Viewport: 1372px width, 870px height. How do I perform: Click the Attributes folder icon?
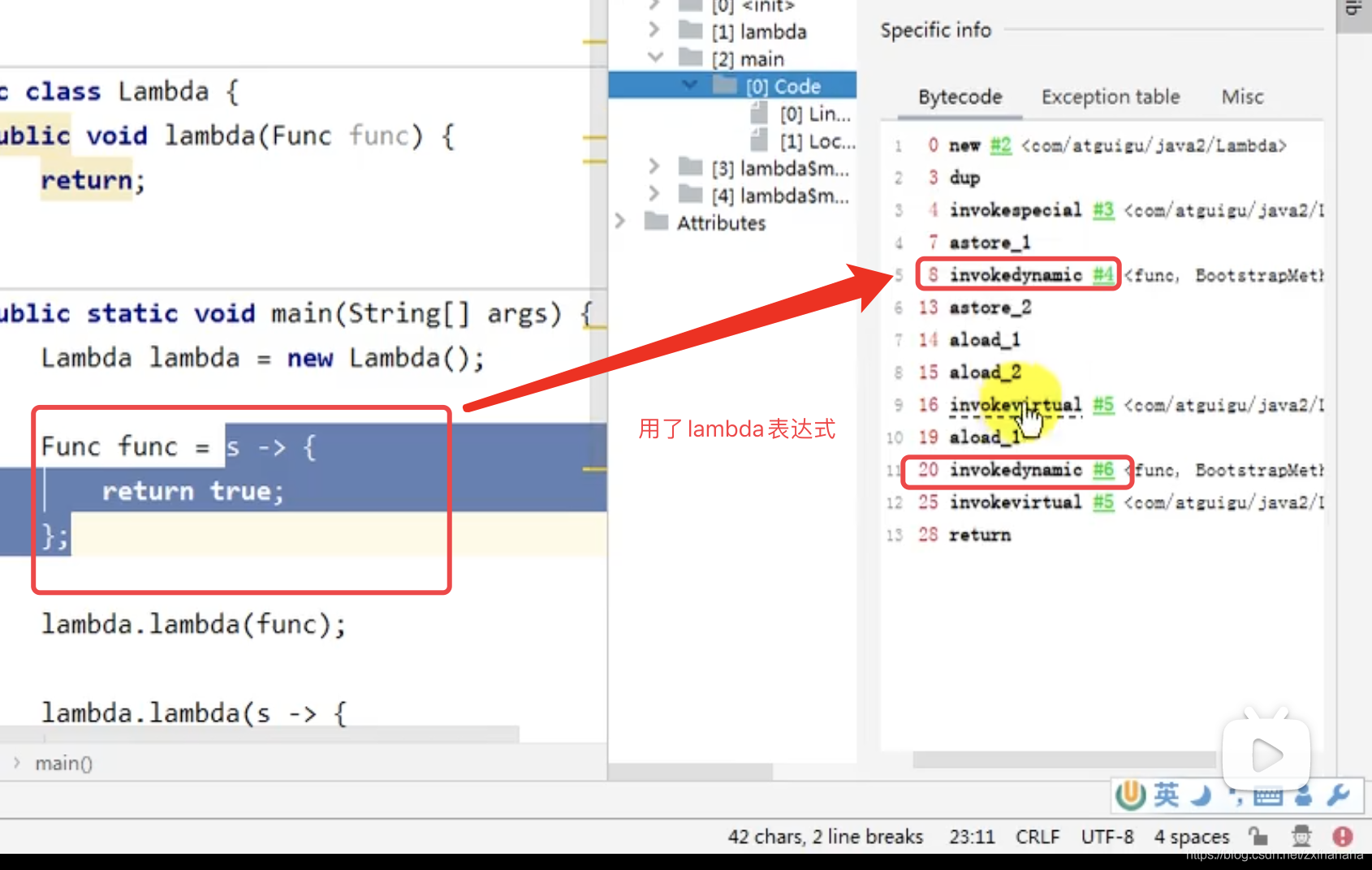pos(656,222)
